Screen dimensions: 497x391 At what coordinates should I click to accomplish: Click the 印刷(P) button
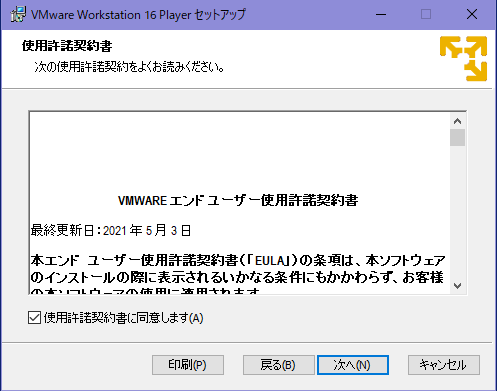coord(188,365)
